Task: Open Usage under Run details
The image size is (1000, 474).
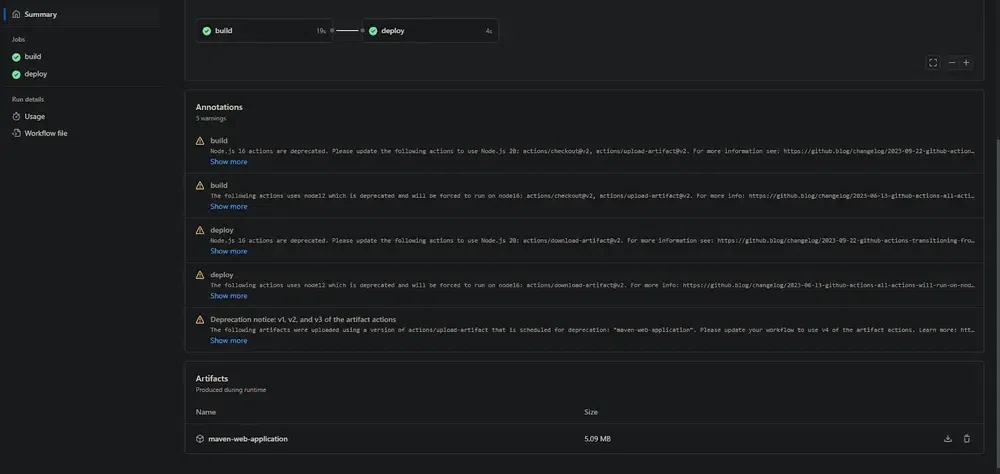Action: pyautogui.click(x=34, y=116)
